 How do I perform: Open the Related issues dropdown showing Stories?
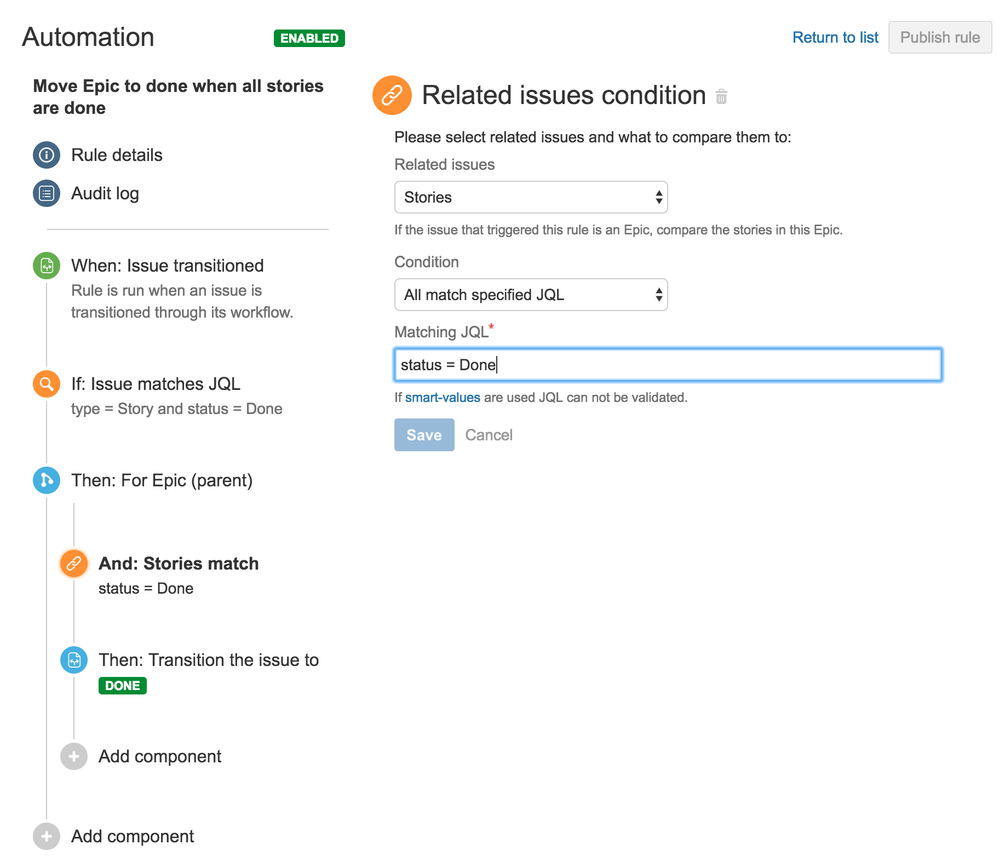tap(530, 197)
